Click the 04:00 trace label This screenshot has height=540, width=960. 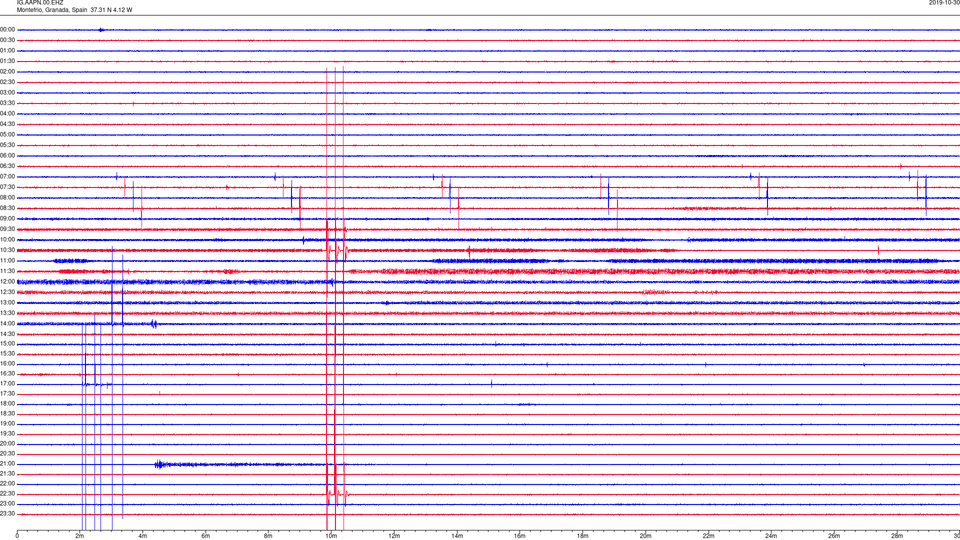pyautogui.click(x=7, y=114)
